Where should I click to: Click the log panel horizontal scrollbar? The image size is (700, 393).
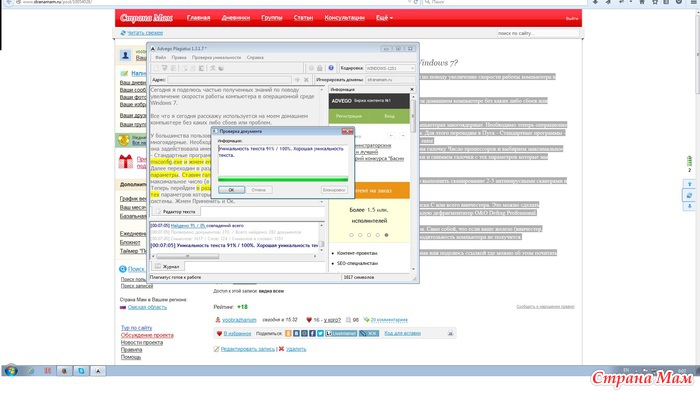[234, 256]
